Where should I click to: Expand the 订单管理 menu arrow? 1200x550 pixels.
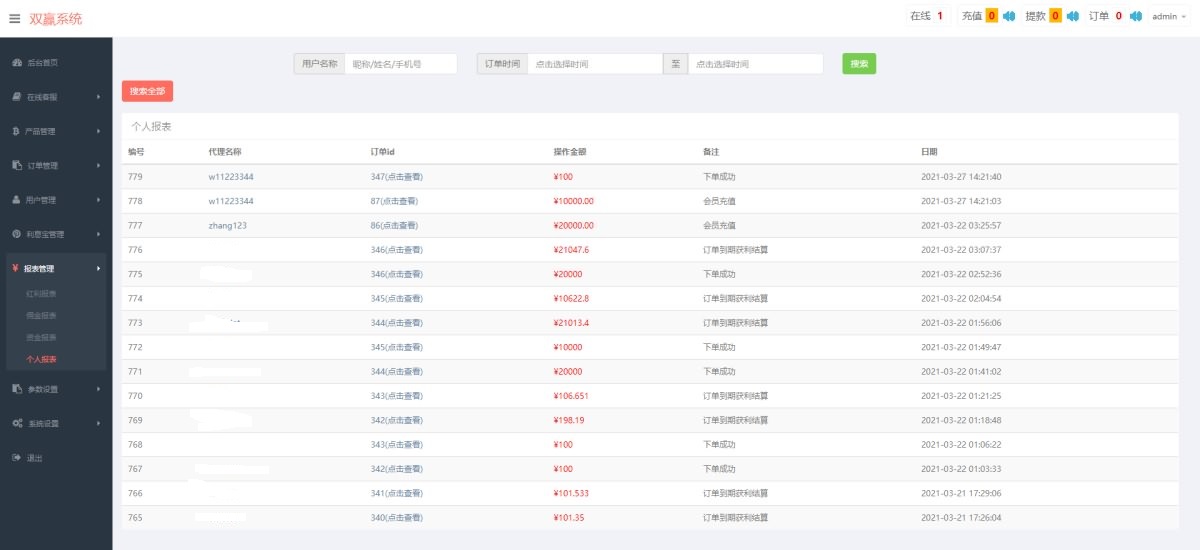(x=98, y=165)
